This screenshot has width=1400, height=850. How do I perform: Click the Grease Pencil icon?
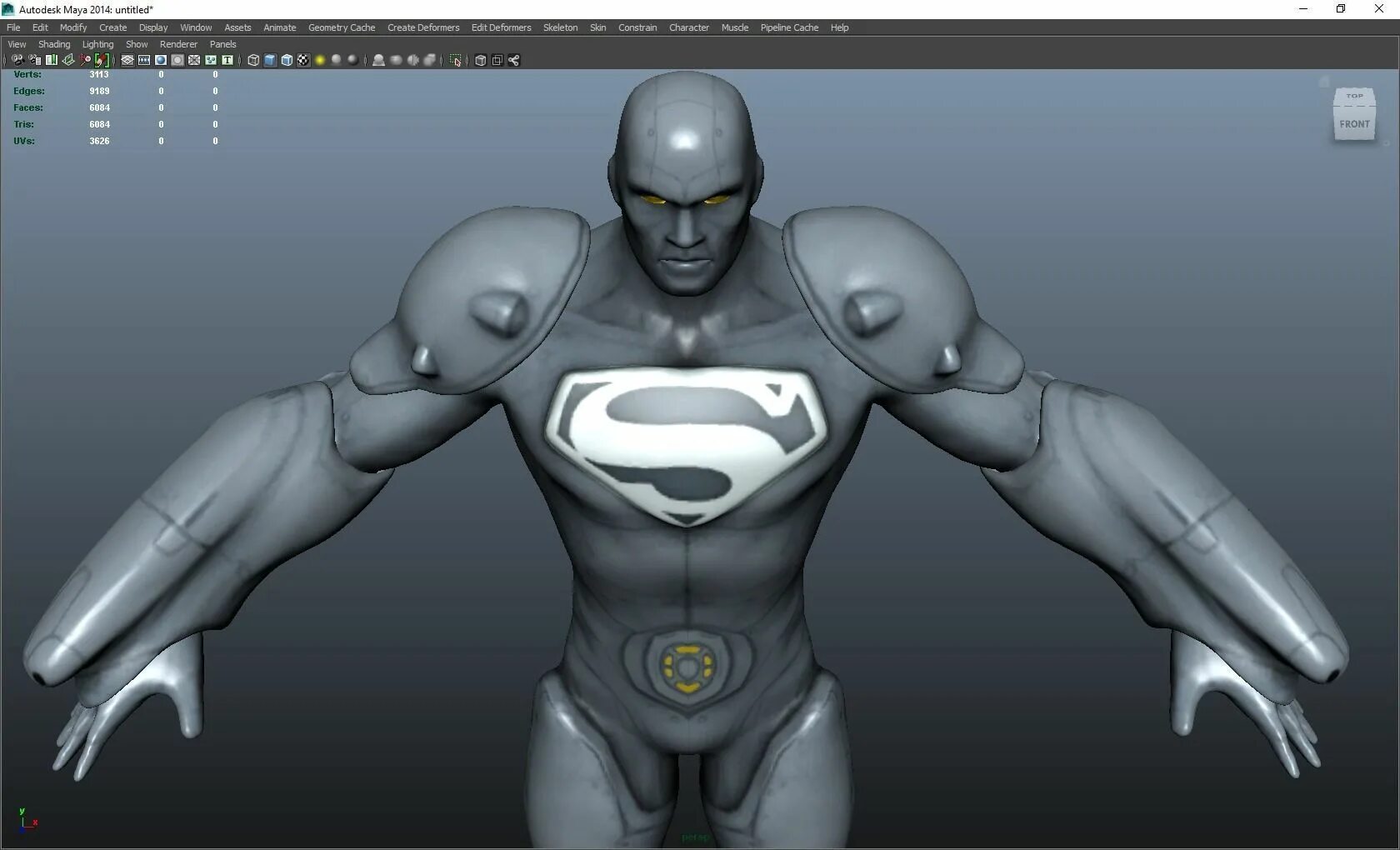coord(102,60)
